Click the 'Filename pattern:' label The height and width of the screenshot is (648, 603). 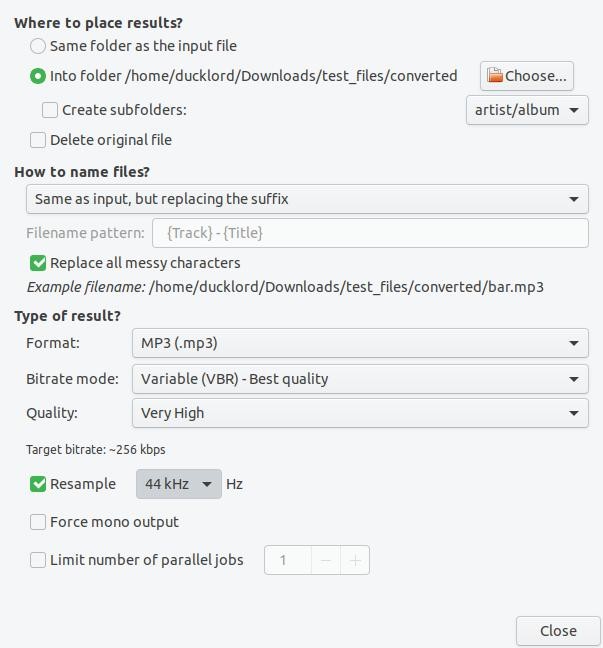click(x=85, y=233)
